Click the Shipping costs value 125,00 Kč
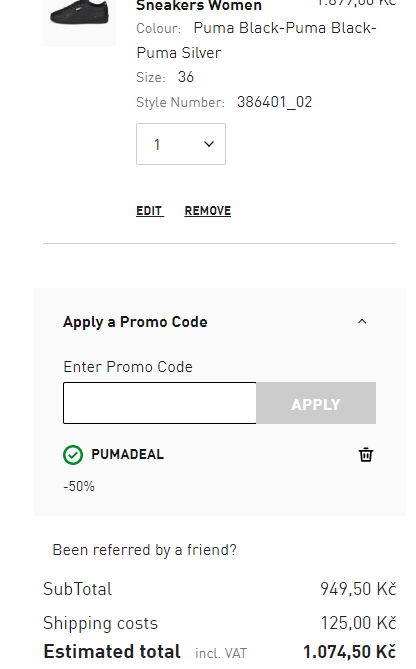Viewport: 416px width, 669px height. pyautogui.click(x=358, y=623)
